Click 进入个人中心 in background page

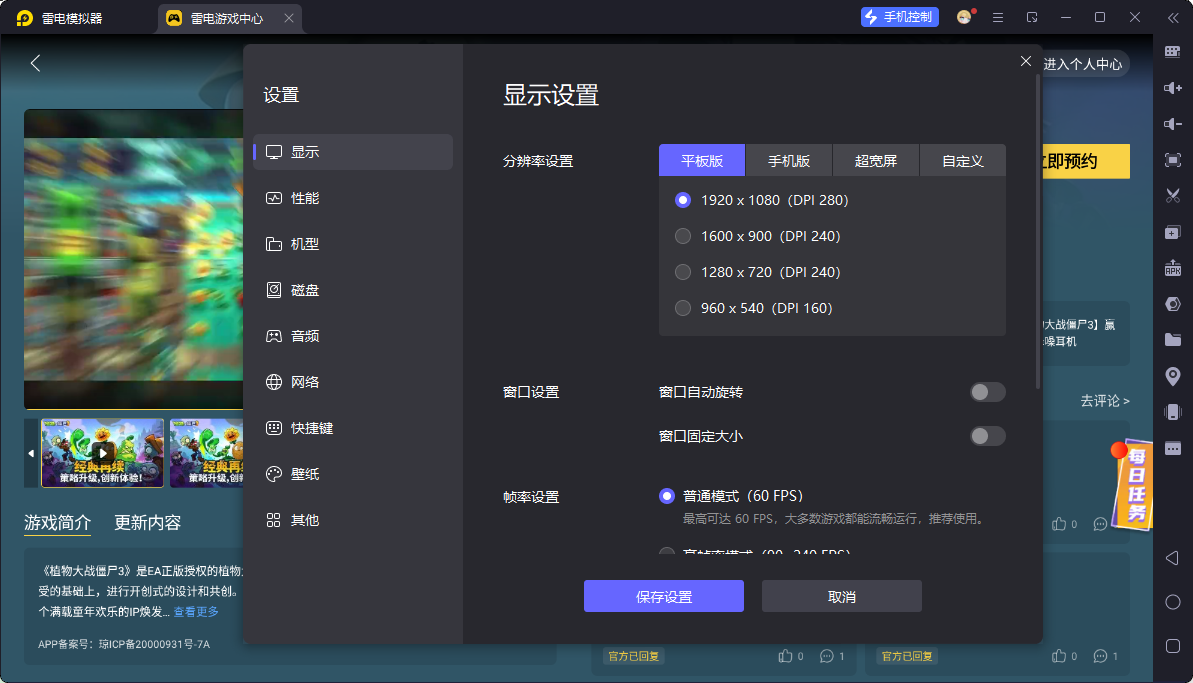coord(1083,64)
